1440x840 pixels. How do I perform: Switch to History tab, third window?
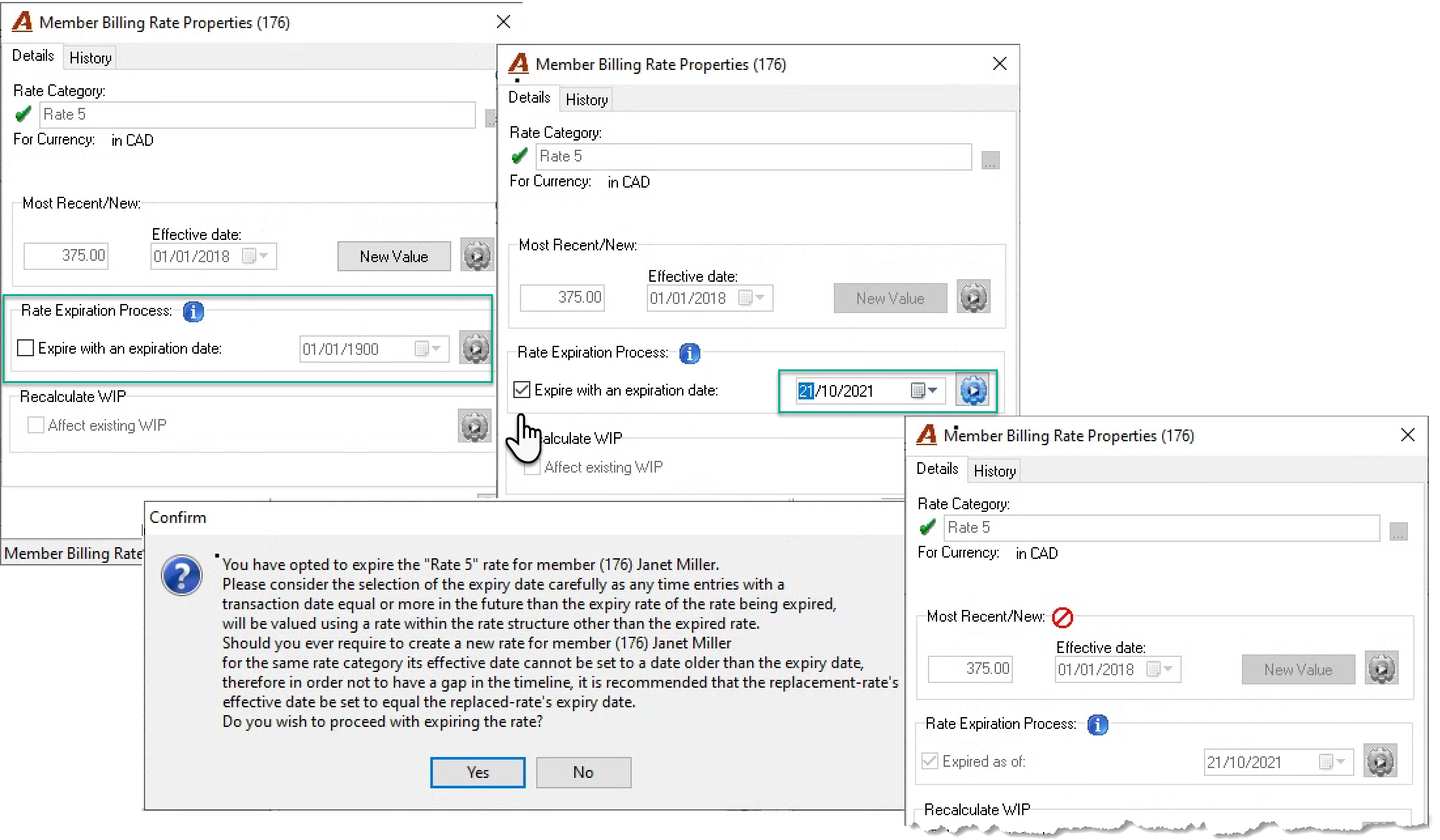(995, 471)
